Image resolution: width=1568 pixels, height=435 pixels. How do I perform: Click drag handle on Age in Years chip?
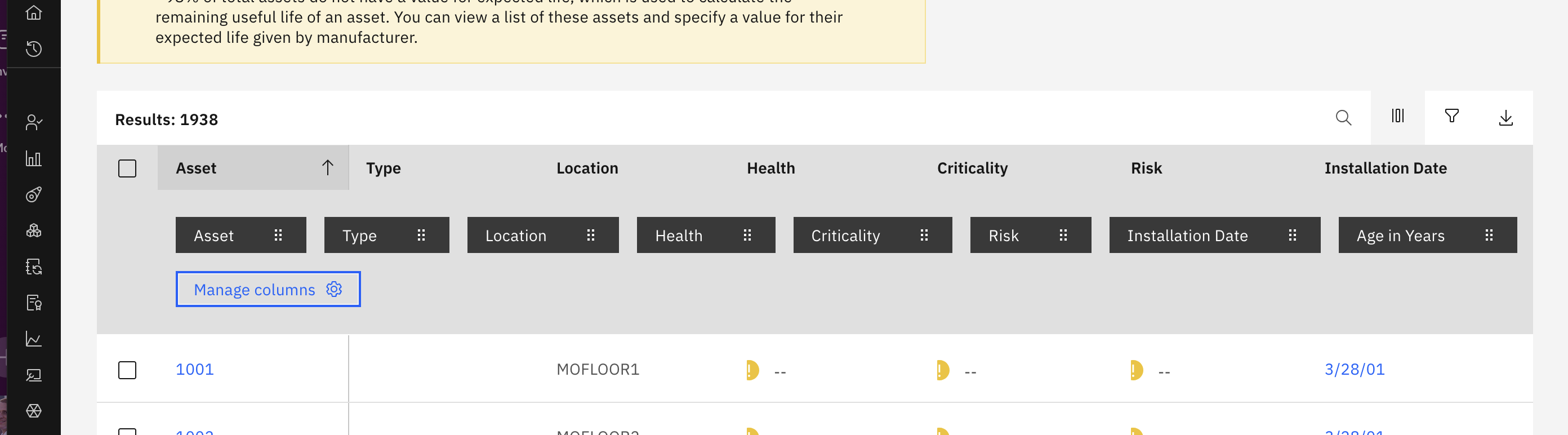point(1489,235)
